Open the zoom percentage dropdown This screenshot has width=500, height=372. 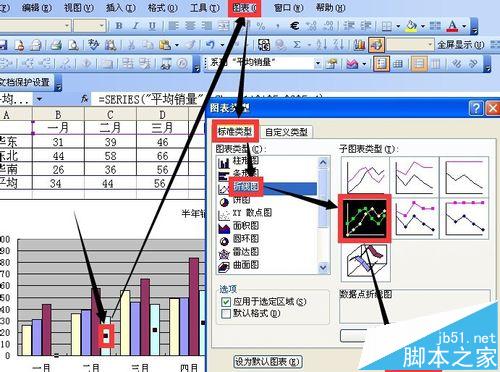430,45
